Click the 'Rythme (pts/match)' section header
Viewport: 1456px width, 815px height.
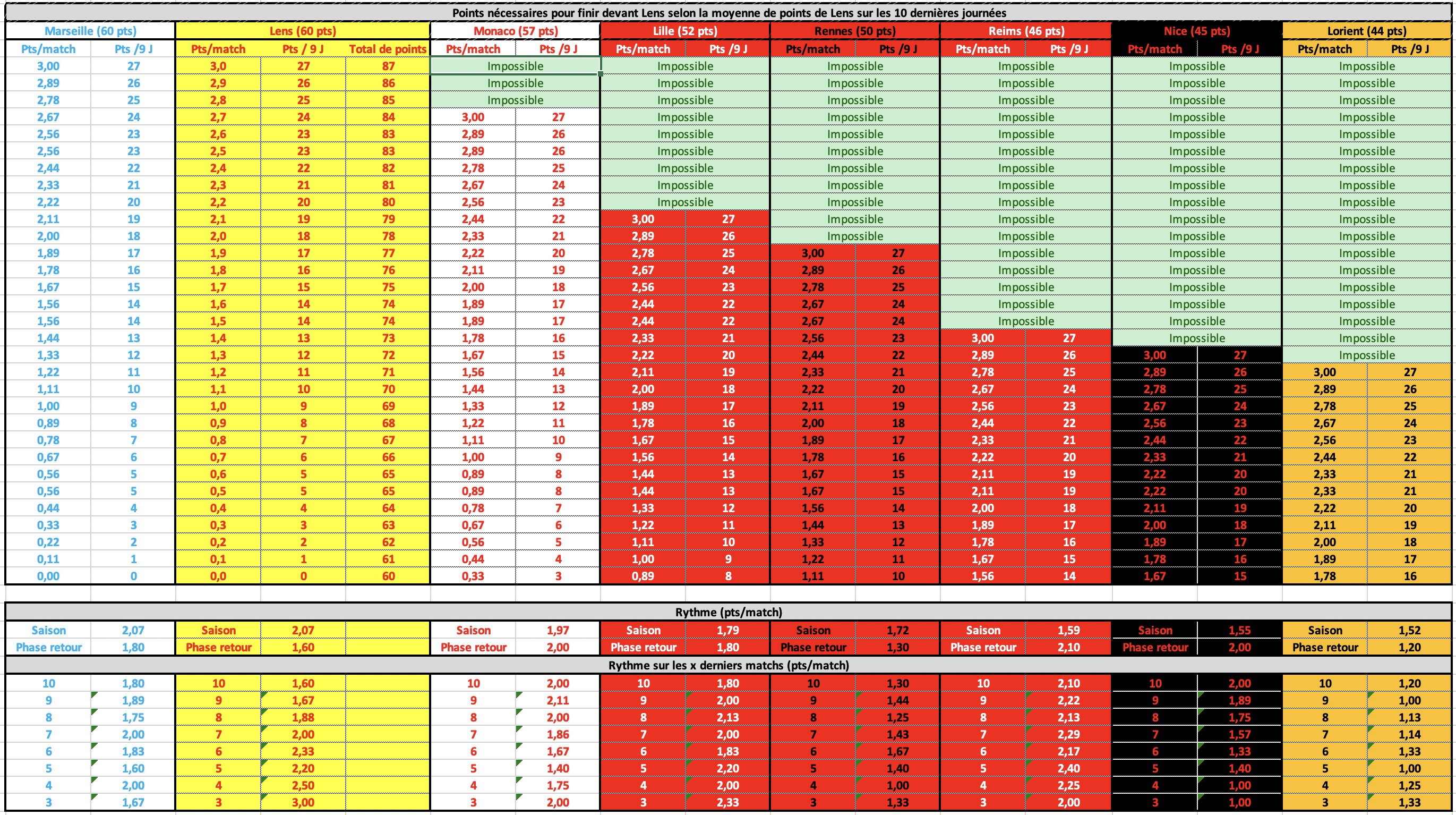(729, 612)
